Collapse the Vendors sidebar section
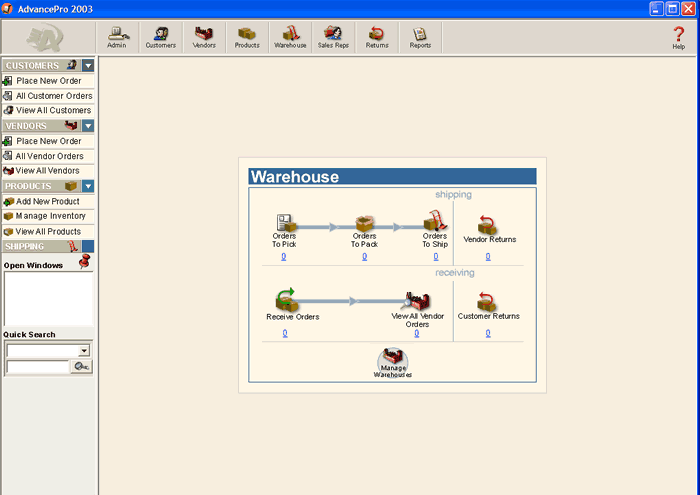The image size is (700, 495). tap(88, 126)
